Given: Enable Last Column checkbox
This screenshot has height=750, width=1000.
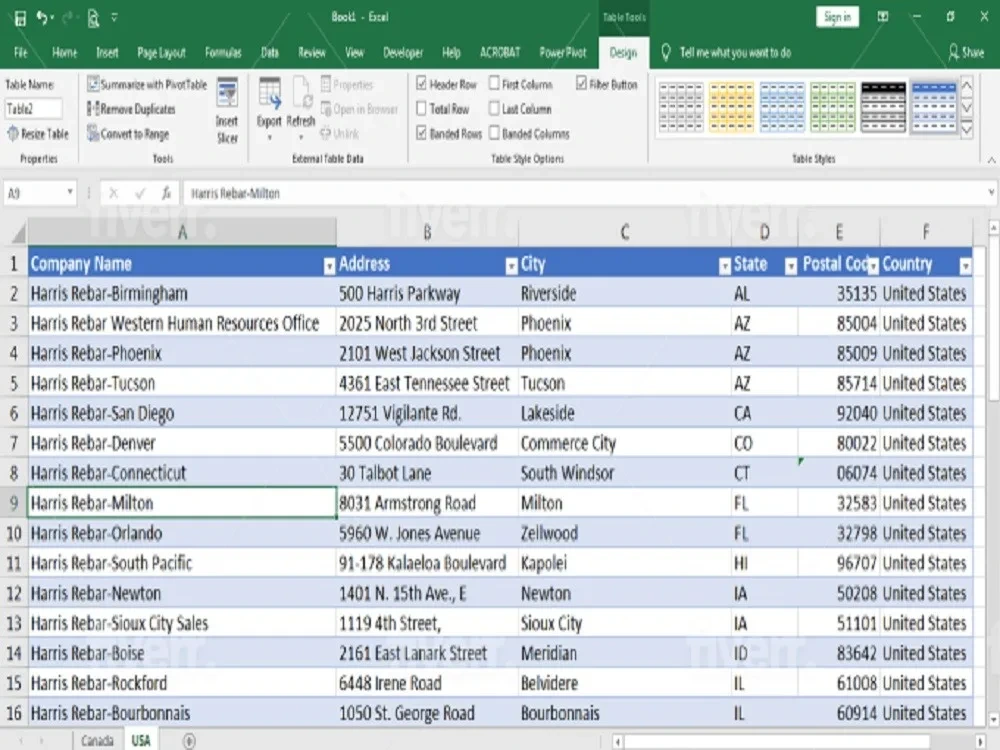Looking at the screenshot, I should pyautogui.click(x=494, y=108).
